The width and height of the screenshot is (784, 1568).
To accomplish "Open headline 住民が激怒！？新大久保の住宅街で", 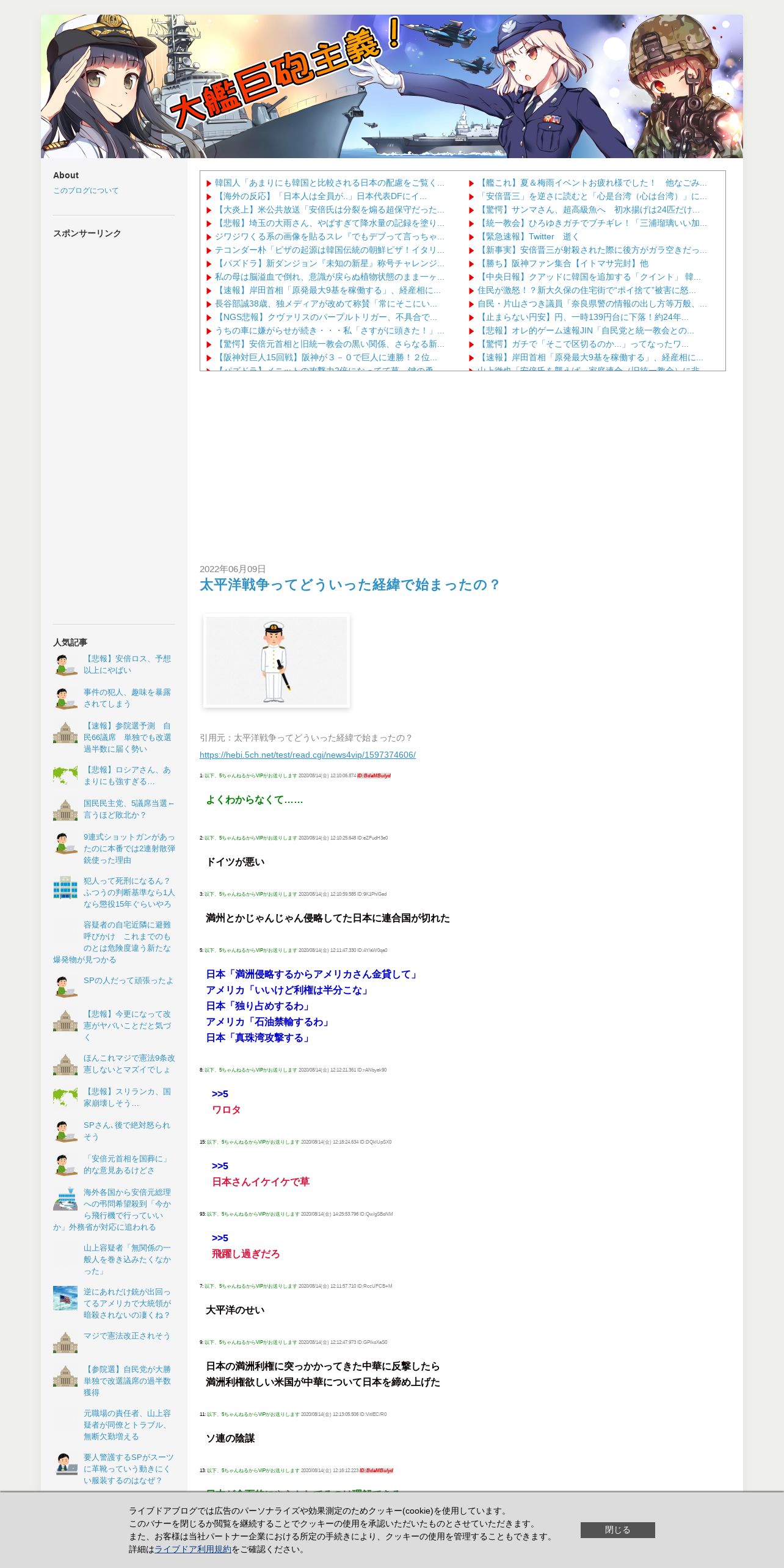I will click(x=586, y=291).
